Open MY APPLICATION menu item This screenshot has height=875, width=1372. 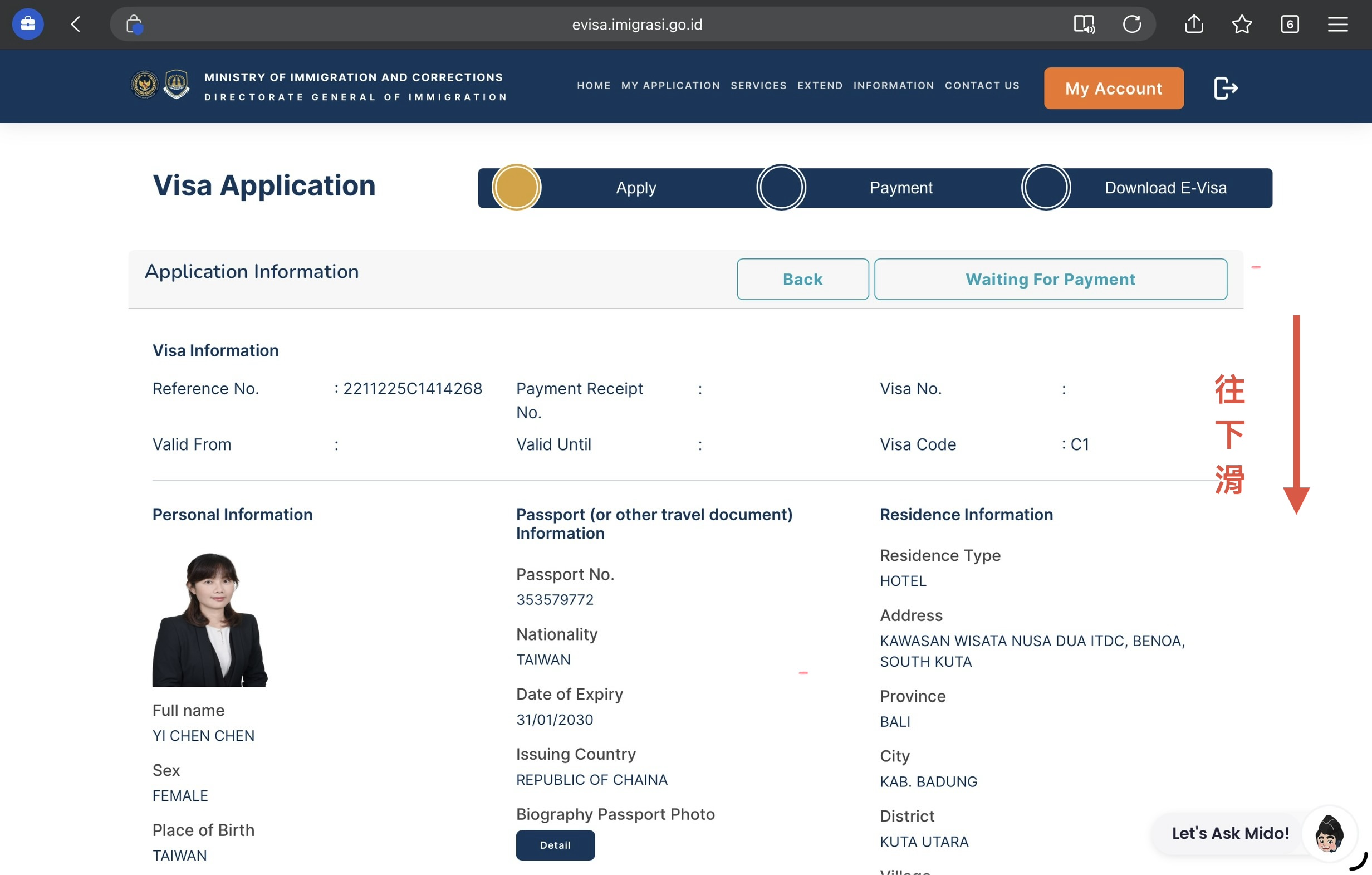pos(670,86)
